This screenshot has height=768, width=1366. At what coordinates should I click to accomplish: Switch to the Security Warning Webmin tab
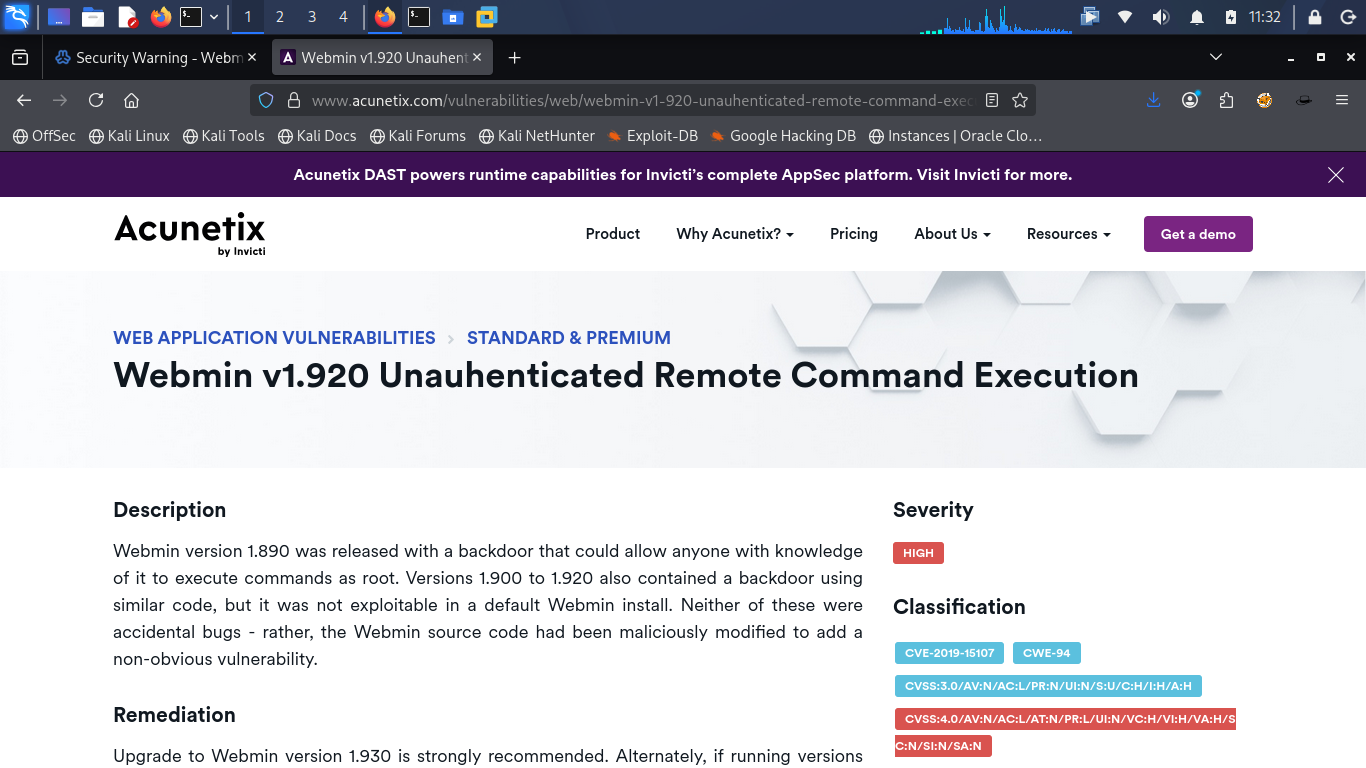149,58
